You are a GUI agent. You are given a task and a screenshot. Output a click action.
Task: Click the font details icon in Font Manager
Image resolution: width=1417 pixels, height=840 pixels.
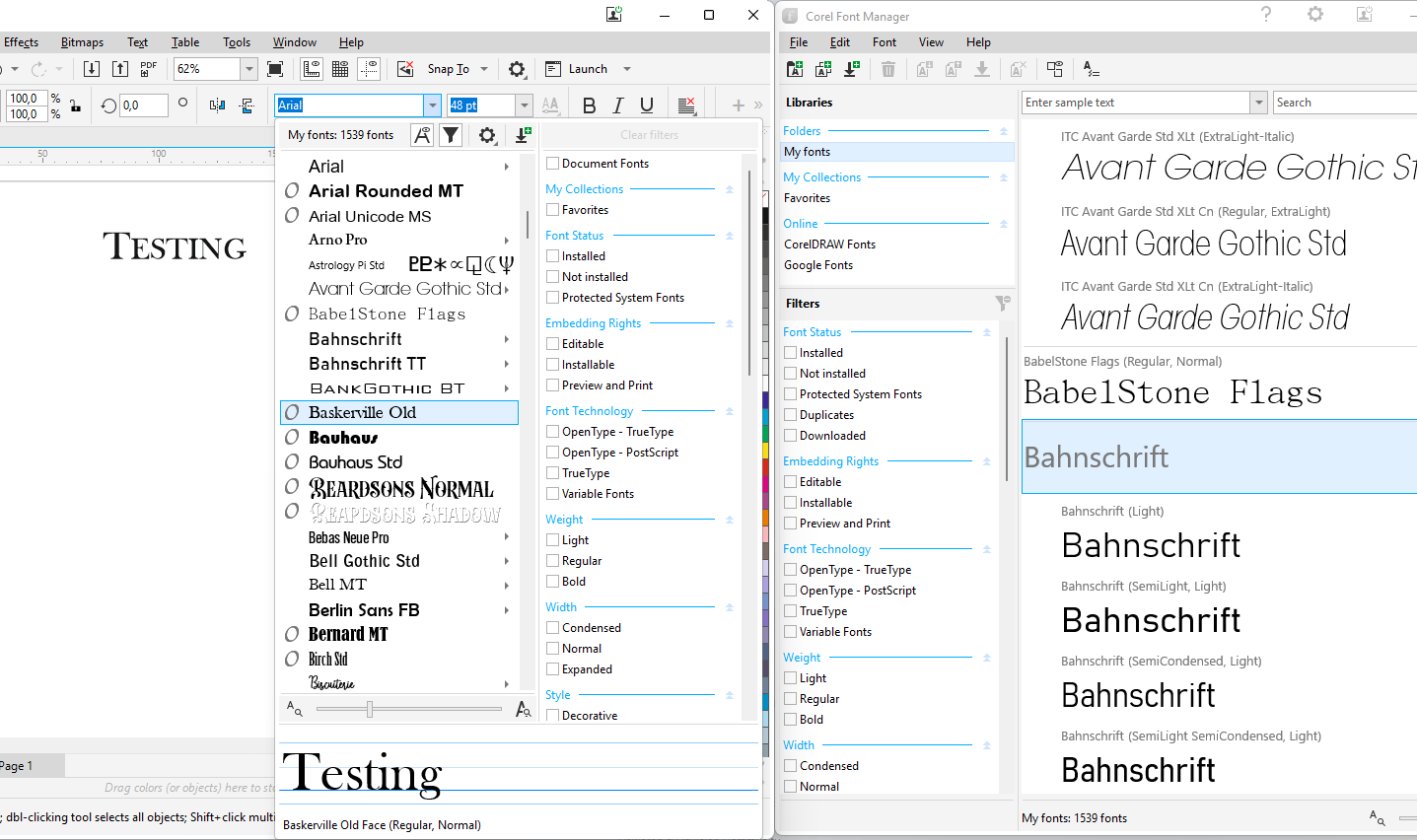(x=1091, y=69)
